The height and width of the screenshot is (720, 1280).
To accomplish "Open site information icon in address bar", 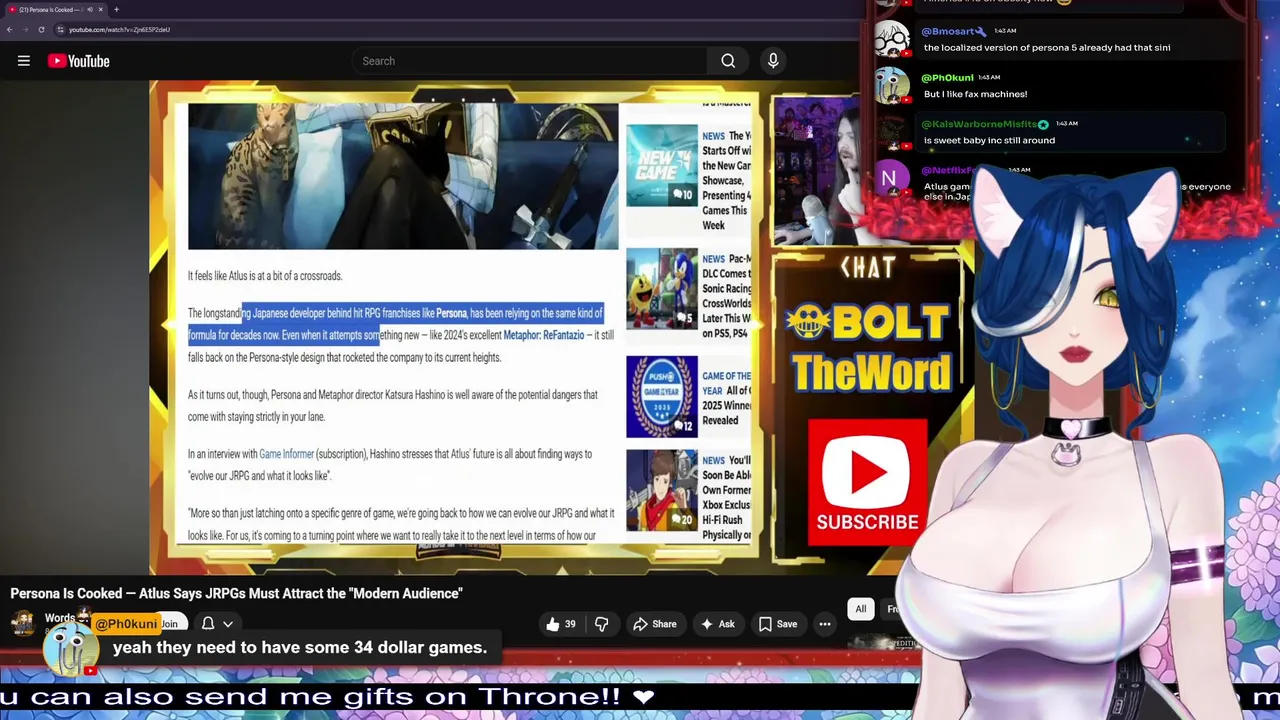I will tap(60, 30).
